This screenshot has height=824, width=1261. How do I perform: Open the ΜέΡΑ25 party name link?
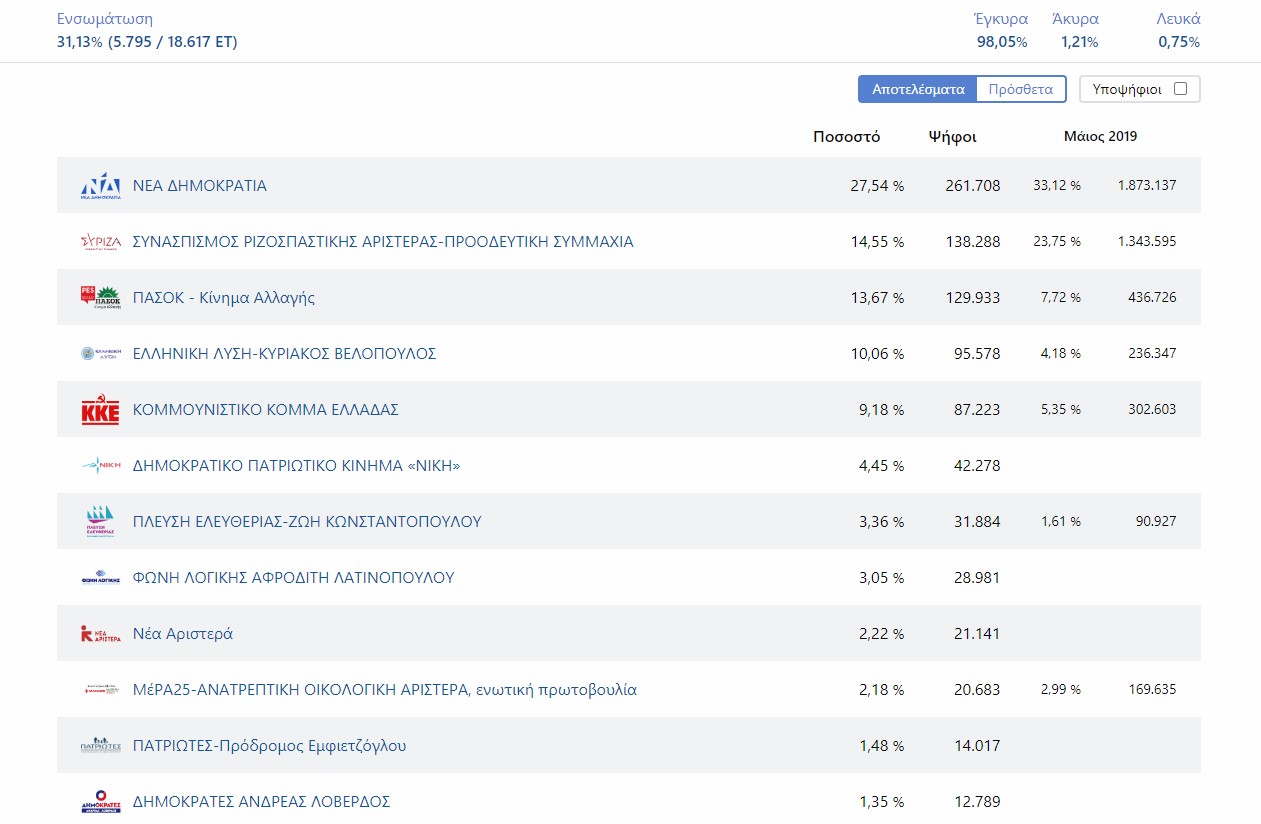point(384,690)
